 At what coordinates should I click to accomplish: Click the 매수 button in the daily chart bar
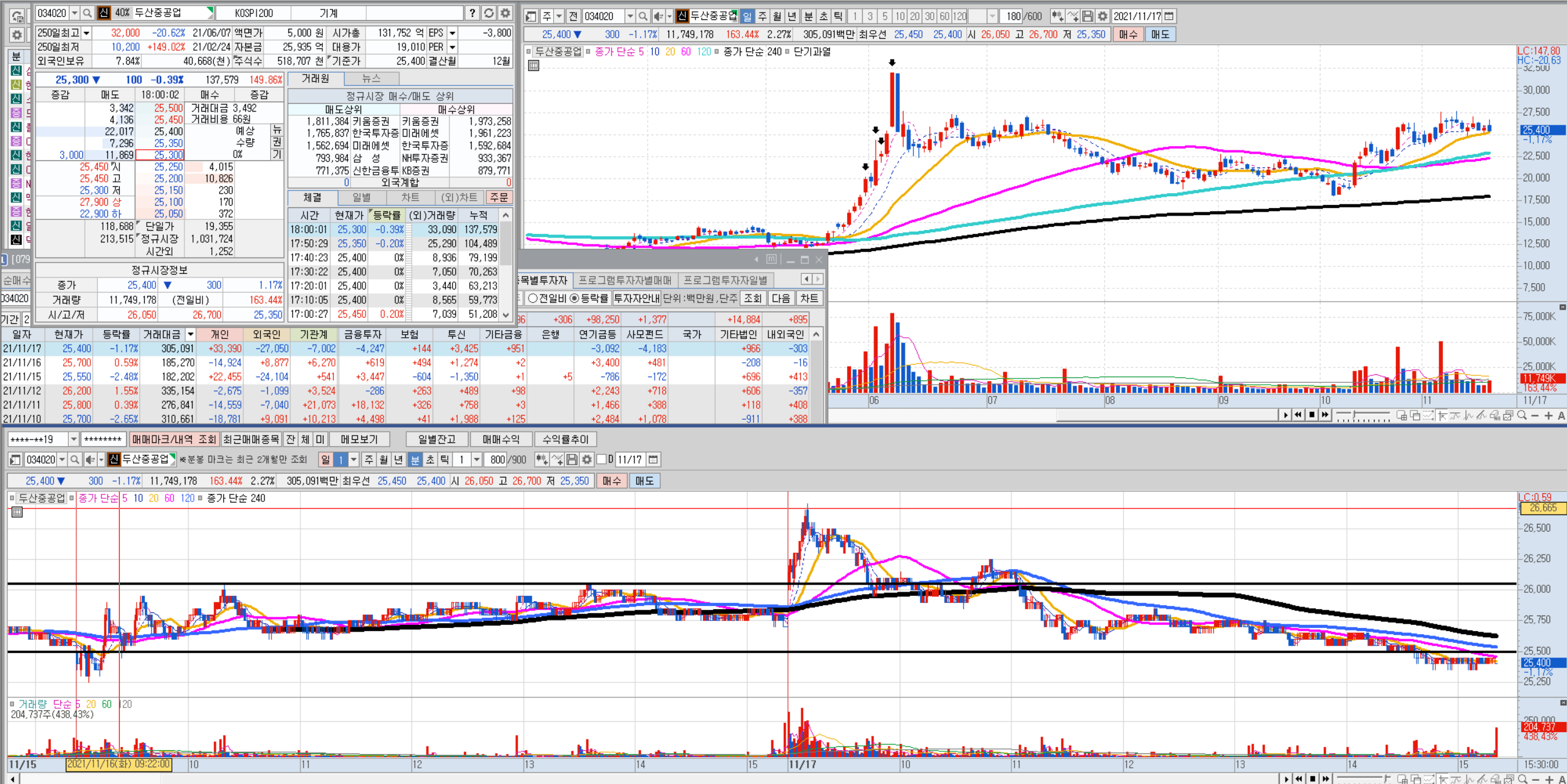[1128, 35]
